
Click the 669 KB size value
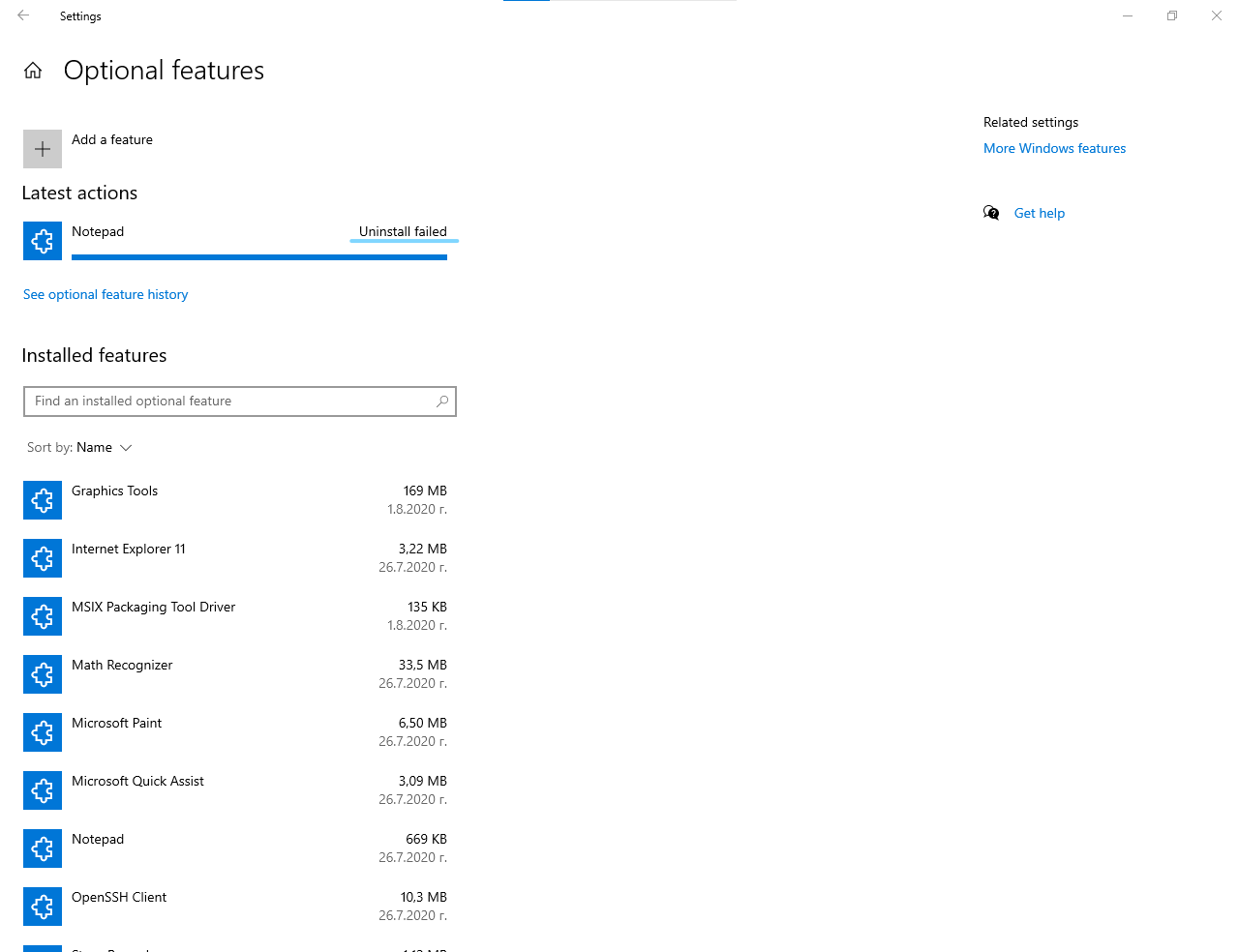tap(426, 839)
